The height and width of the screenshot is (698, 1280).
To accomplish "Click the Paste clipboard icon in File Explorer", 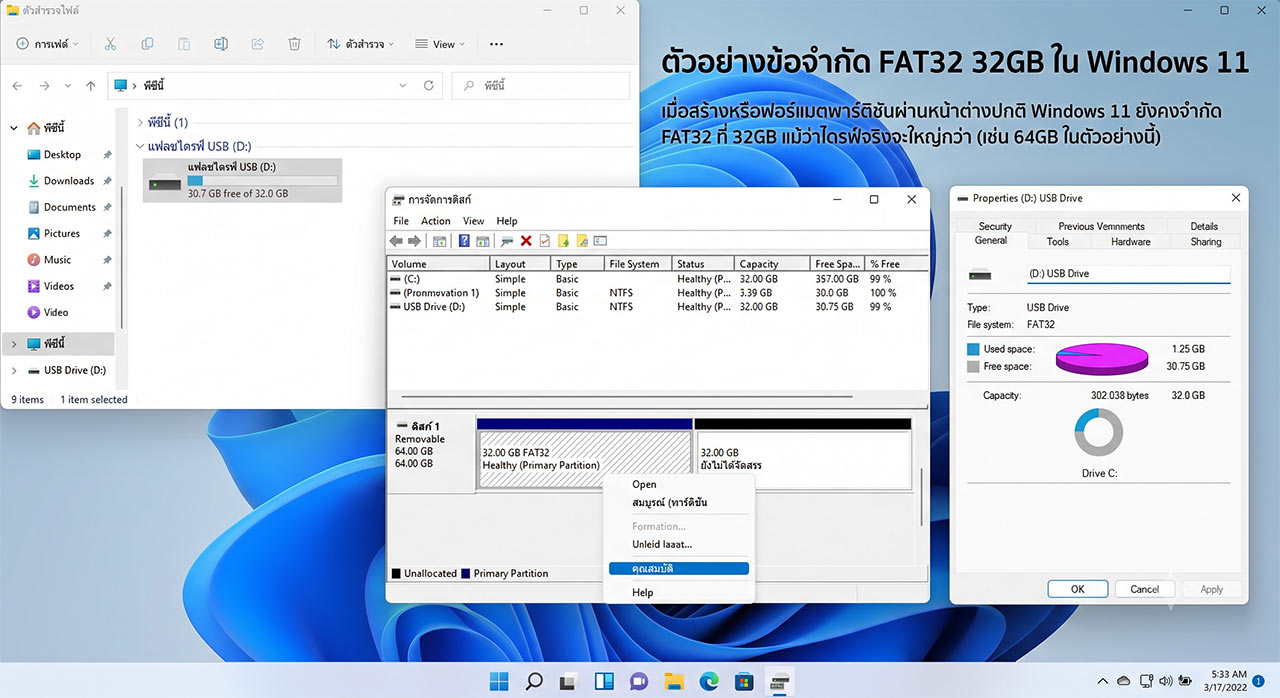I will coord(184,44).
